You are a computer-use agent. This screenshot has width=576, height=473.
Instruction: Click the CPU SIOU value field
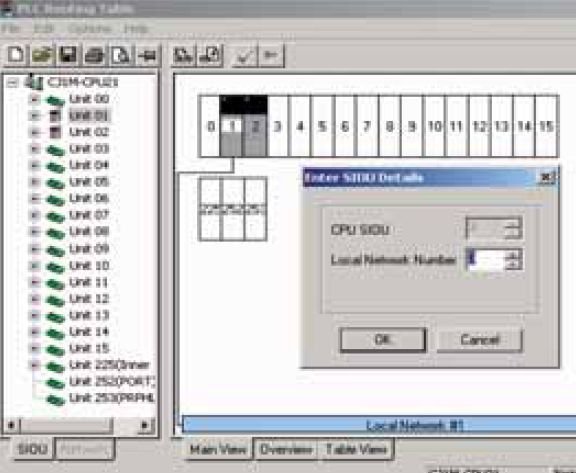(486, 228)
